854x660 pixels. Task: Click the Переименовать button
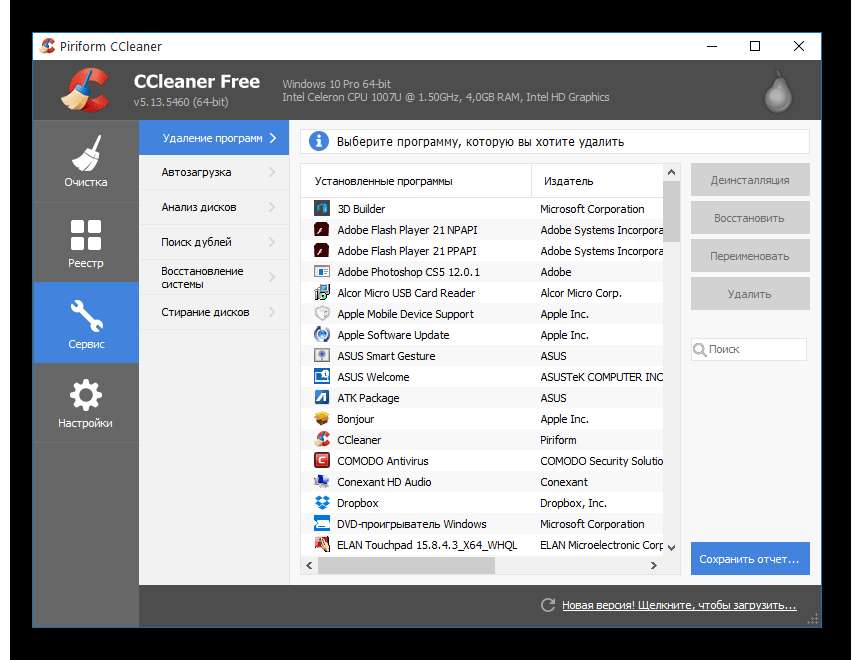coord(750,256)
